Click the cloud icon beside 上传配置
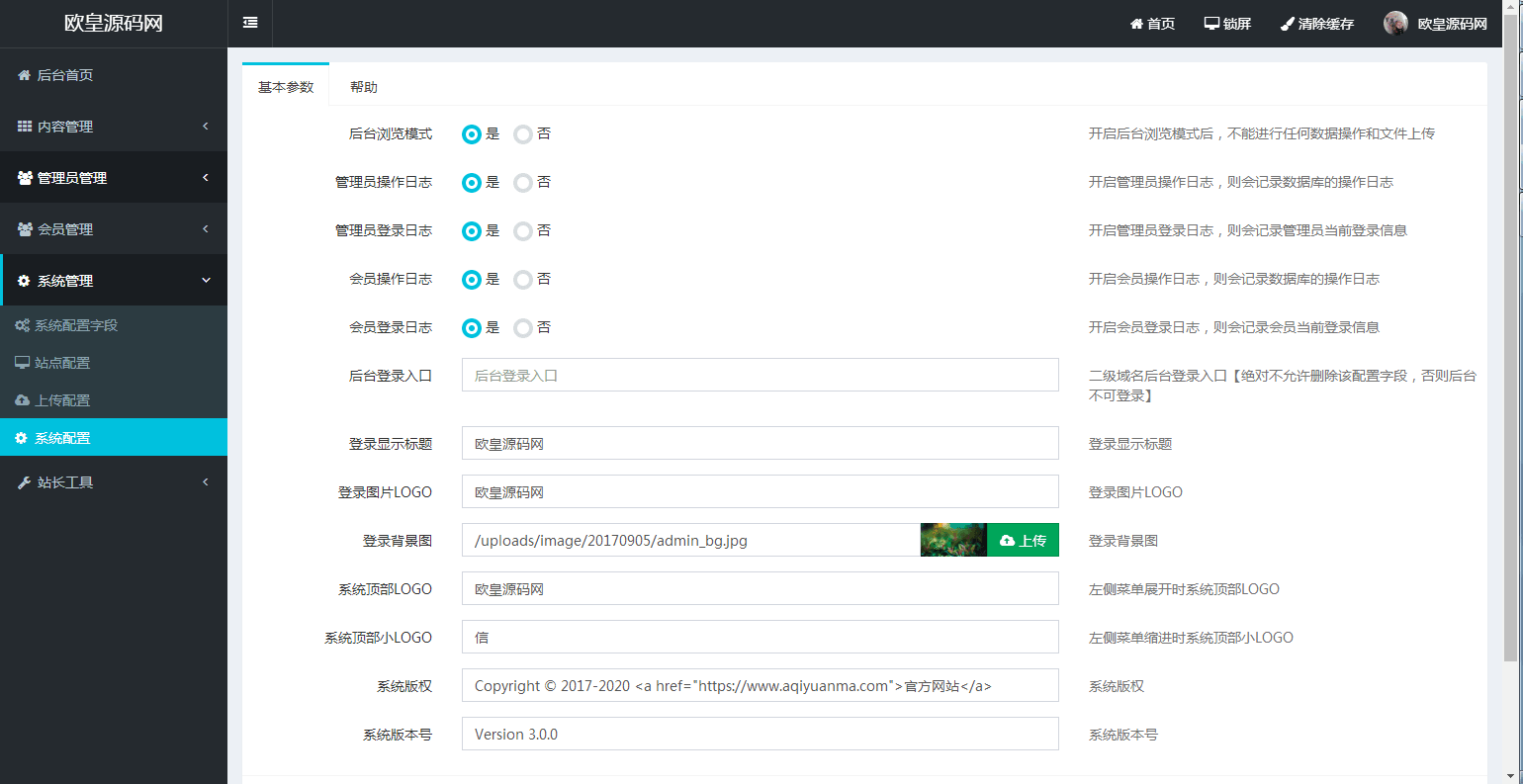 (22, 400)
